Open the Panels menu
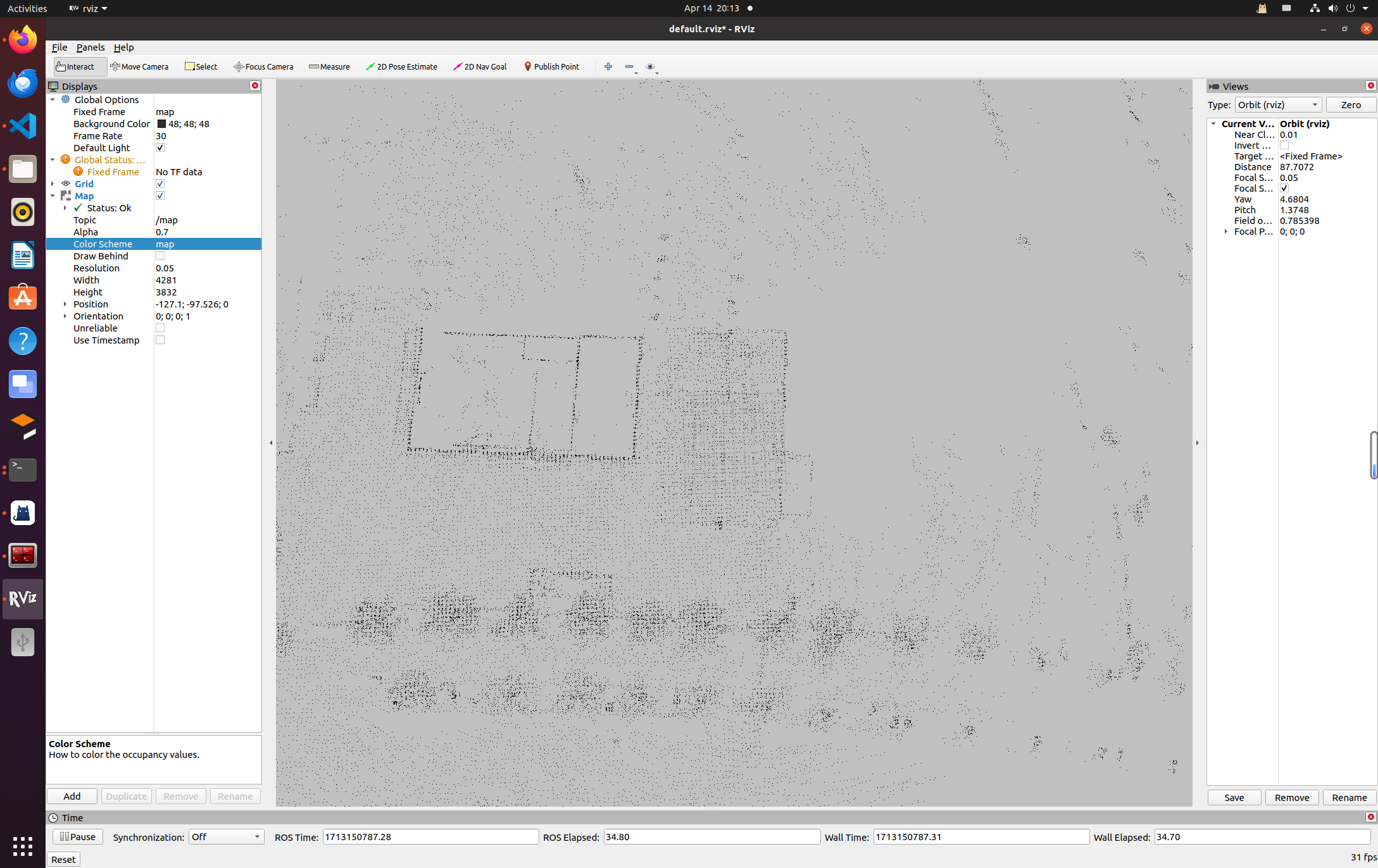1378x868 pixels. 91,47
